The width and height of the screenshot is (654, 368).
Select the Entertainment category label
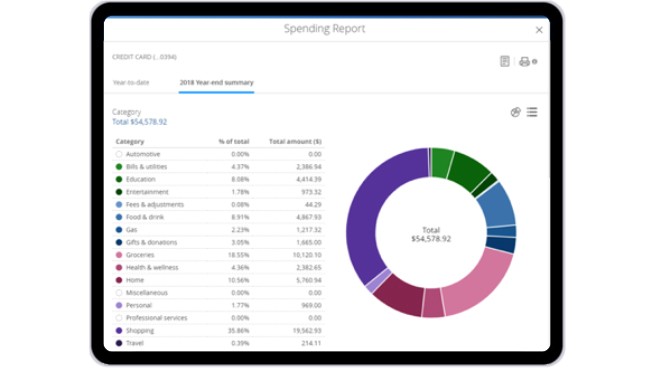pos(147,192)
